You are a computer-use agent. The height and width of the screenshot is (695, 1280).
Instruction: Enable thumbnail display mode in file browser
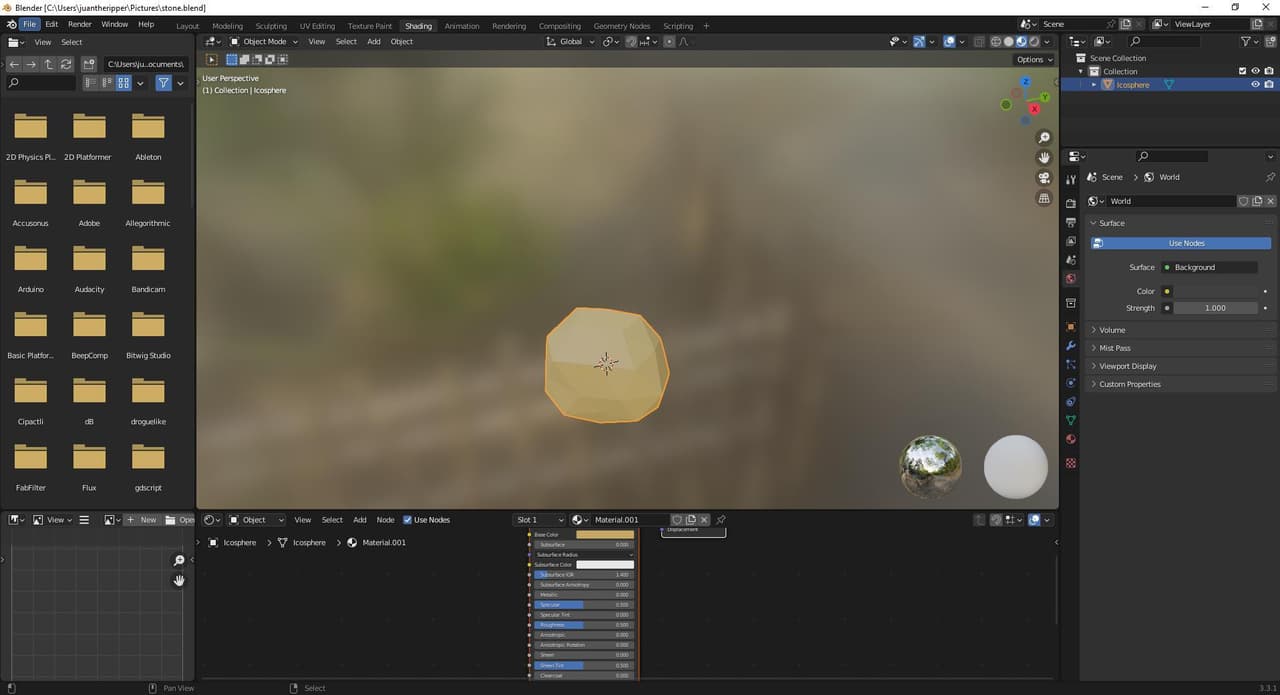[124, 83]
